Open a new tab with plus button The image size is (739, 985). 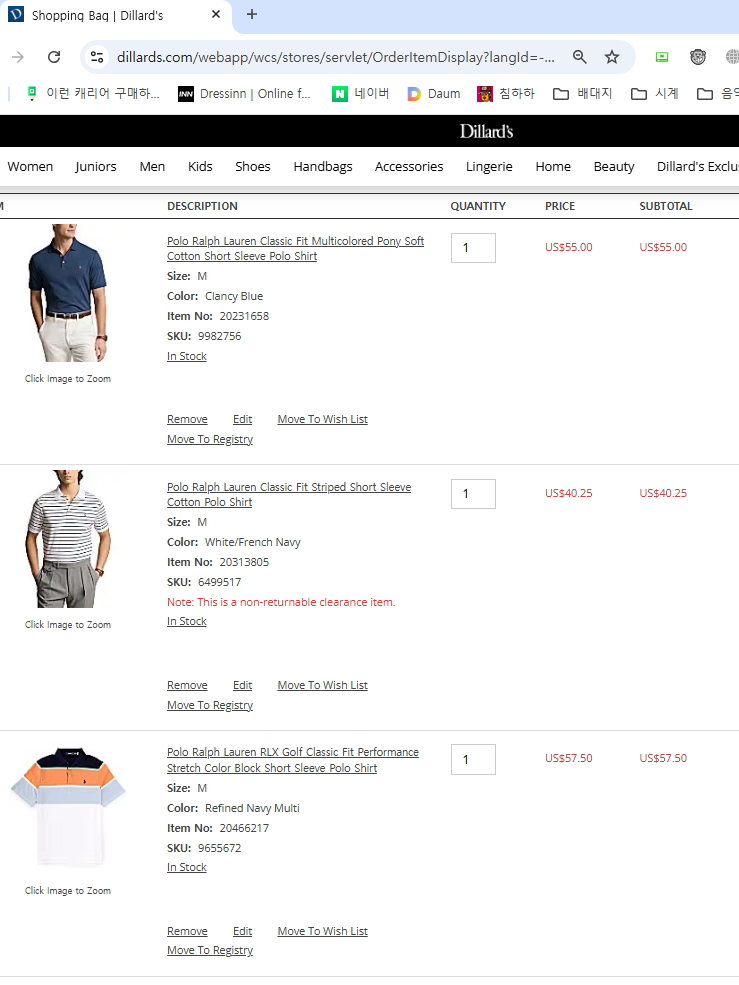[x=252, y=14]
